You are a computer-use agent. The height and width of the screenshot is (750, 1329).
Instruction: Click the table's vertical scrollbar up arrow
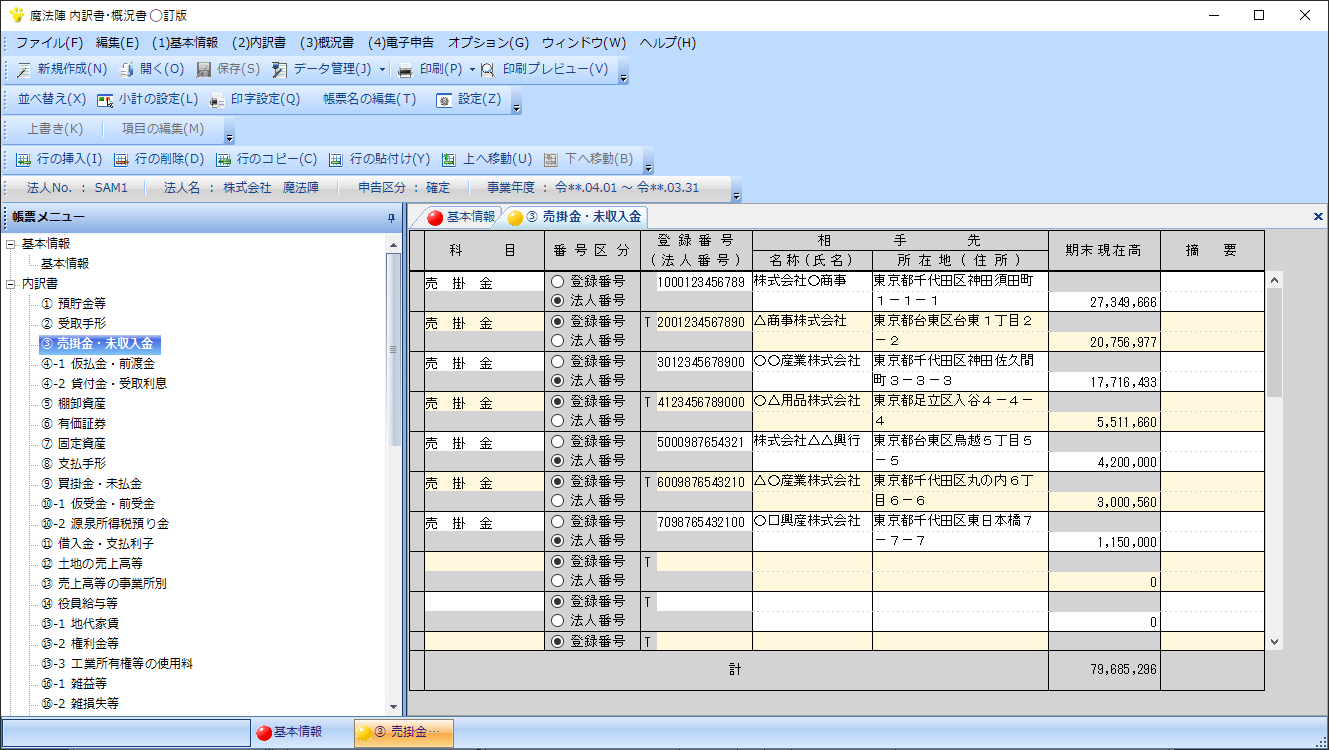1275,280
